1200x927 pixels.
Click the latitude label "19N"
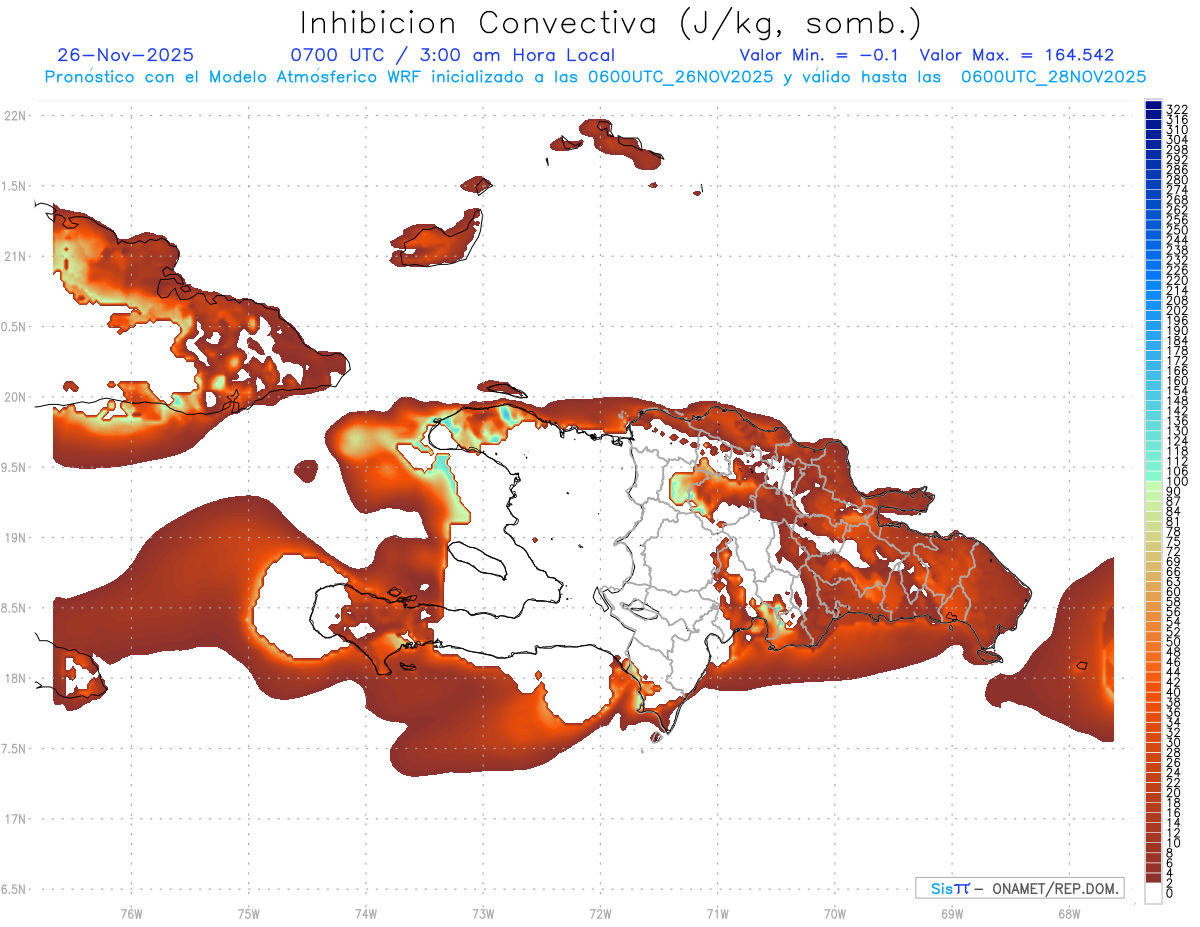coord(14,537)
